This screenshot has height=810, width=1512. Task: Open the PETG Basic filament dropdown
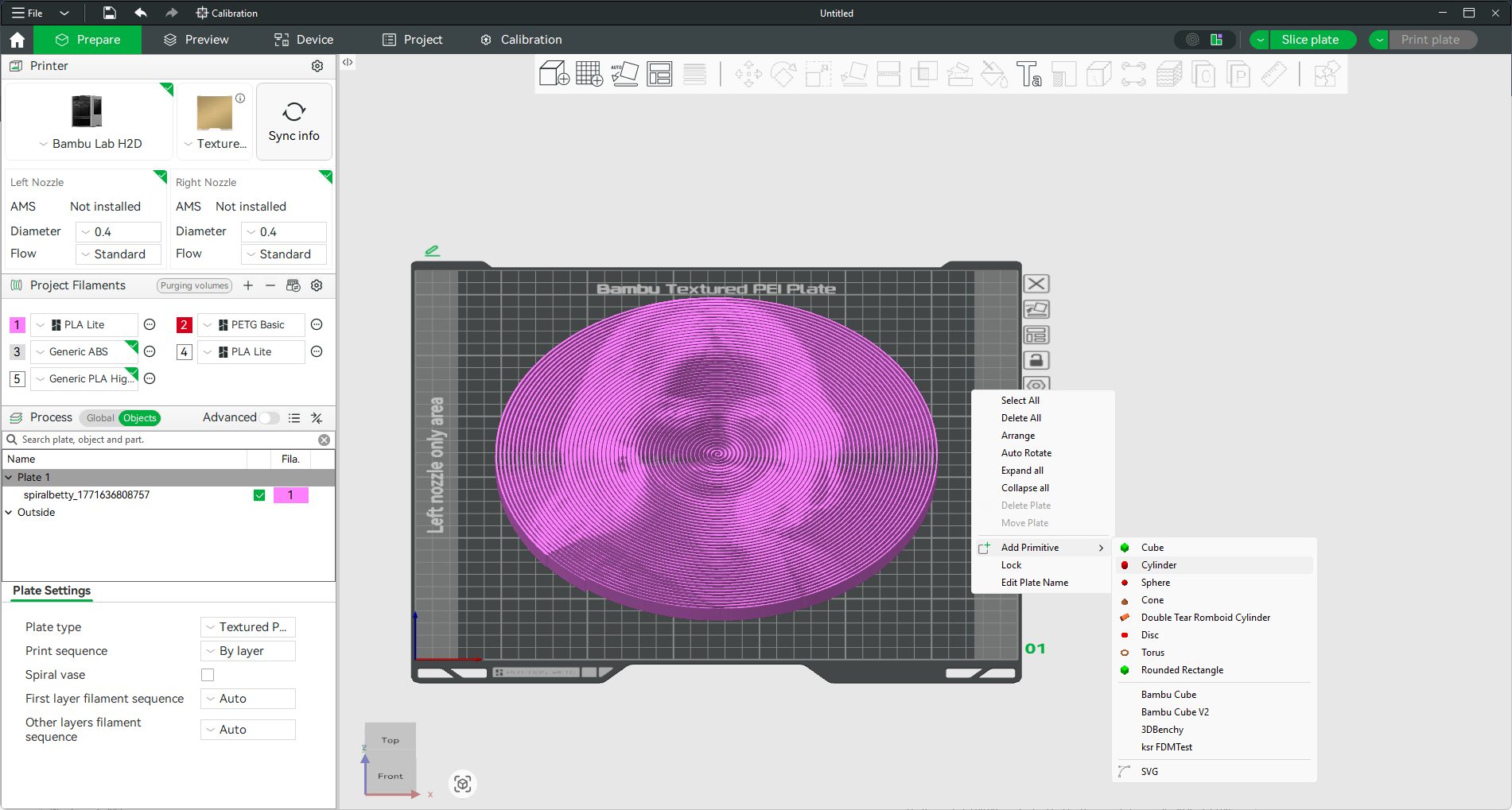click(251, 325)
